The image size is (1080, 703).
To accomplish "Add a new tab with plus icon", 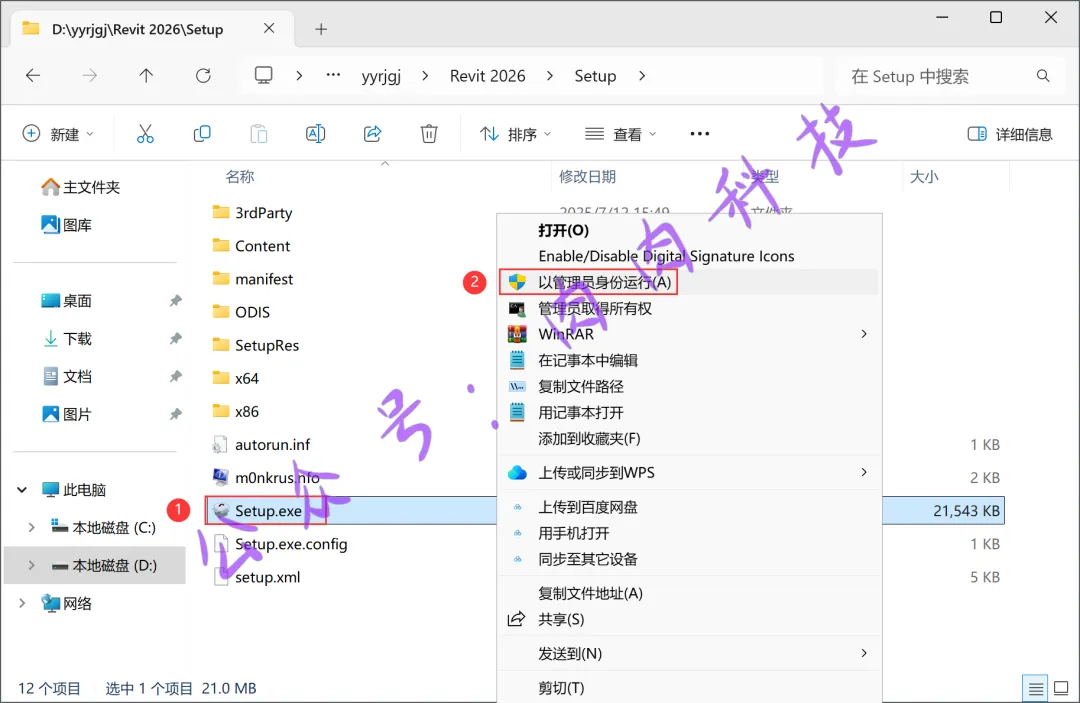I will (x=321, y=29).
